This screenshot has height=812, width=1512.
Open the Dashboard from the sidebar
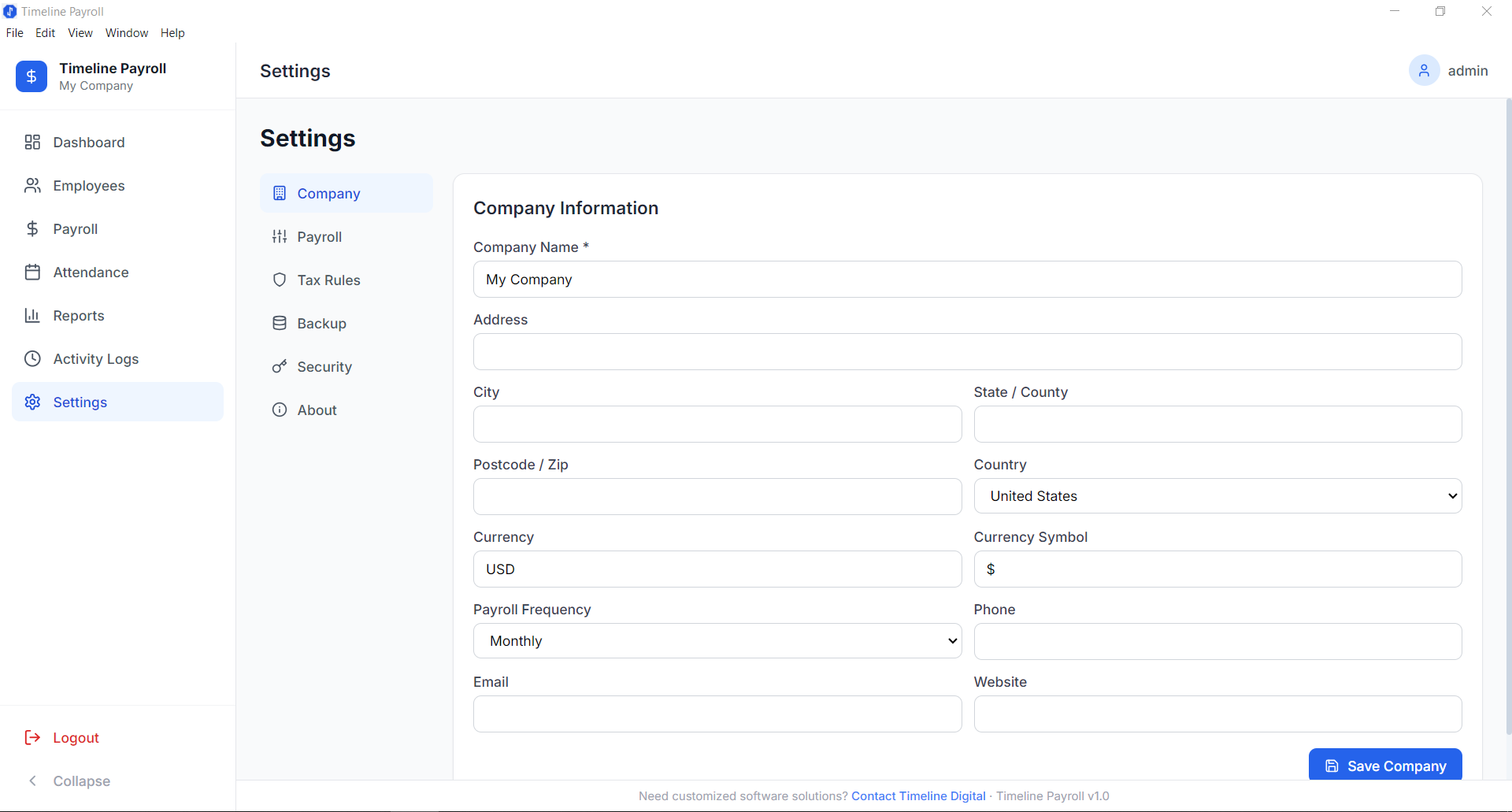(88, 142)
